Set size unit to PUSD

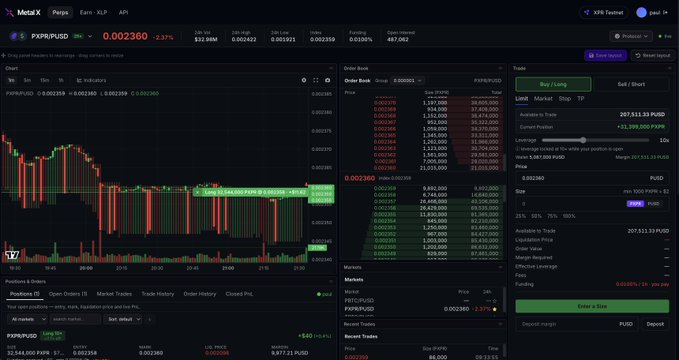(x=653, y=204)
